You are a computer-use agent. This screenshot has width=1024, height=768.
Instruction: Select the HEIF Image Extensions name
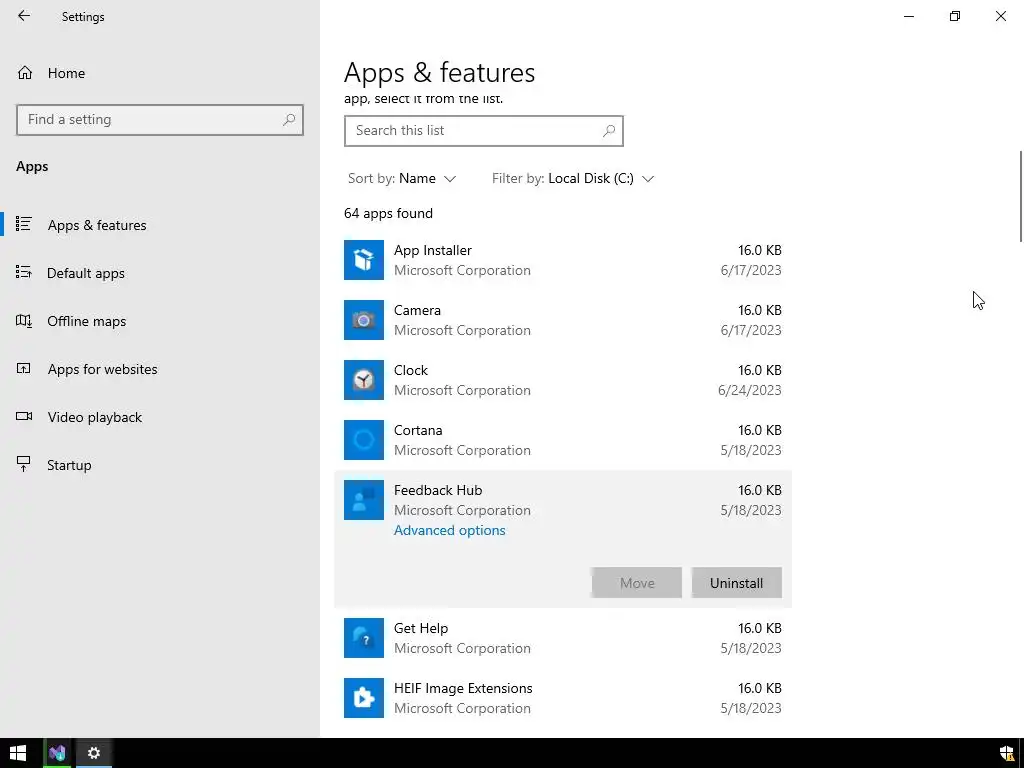click(x=463, y=688)
